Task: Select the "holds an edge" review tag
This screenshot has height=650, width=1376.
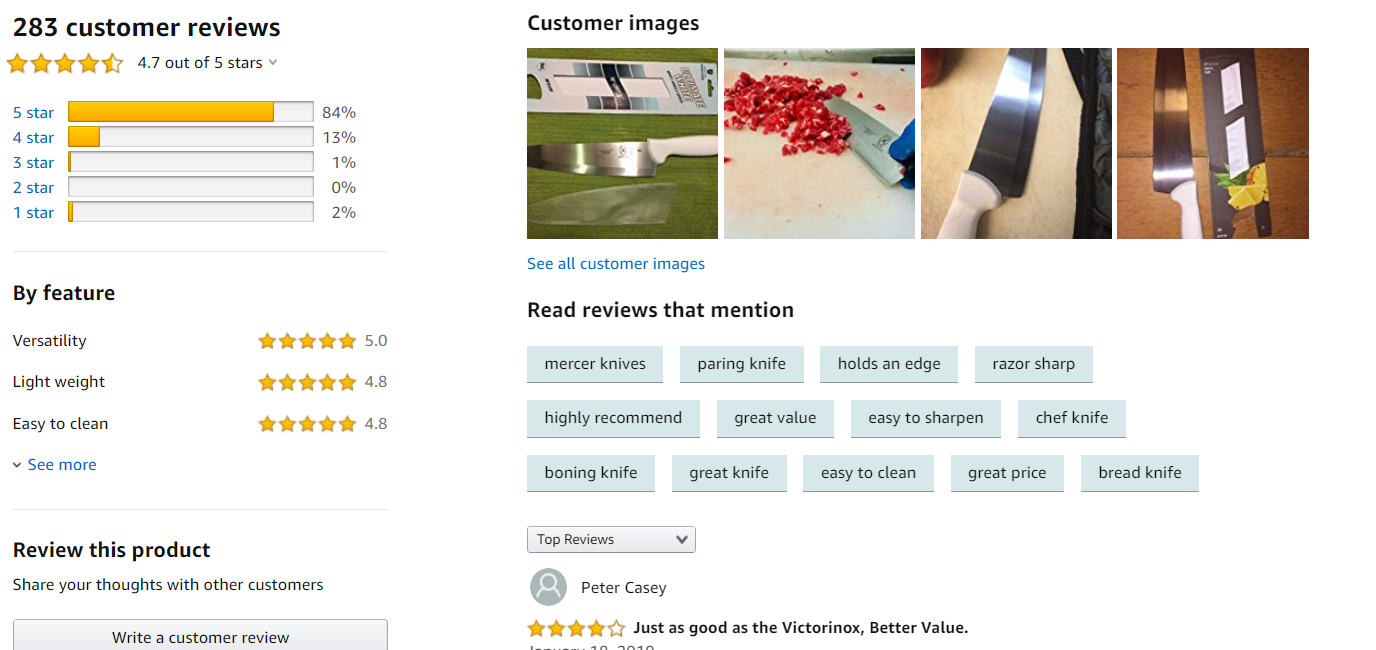Action: coord(888,364)
